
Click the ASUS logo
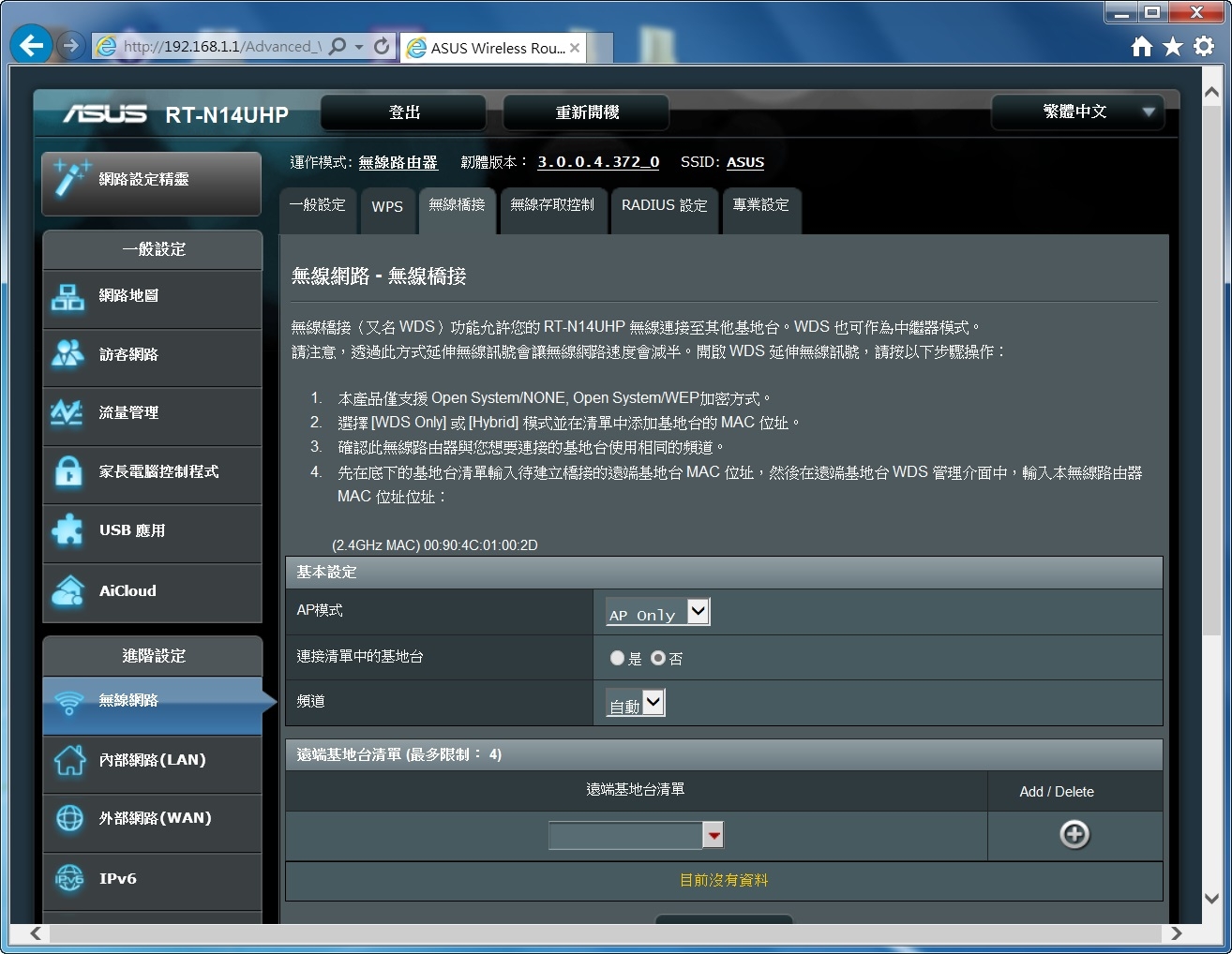(x=105, y=114)
